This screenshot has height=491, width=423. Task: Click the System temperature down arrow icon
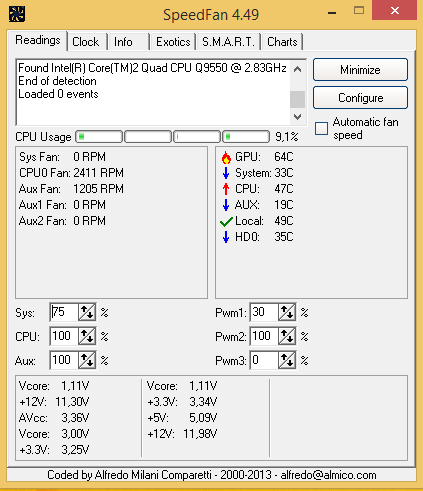tap(226, 173)
